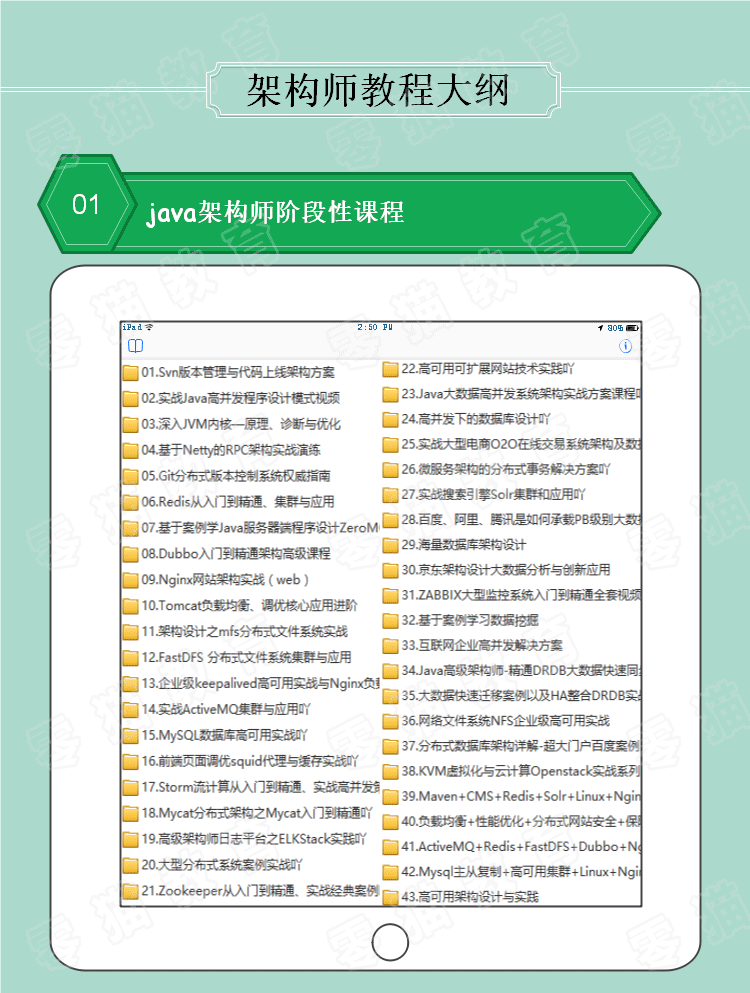Open folder 07.基于案例学Java服务器端程序设计
750x993 pixels.
(251, 528)
